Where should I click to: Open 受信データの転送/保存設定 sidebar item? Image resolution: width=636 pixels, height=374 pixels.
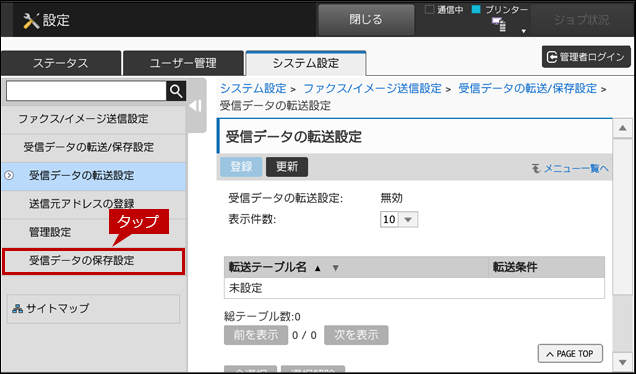pyautogui.click(x=94, y=147)
